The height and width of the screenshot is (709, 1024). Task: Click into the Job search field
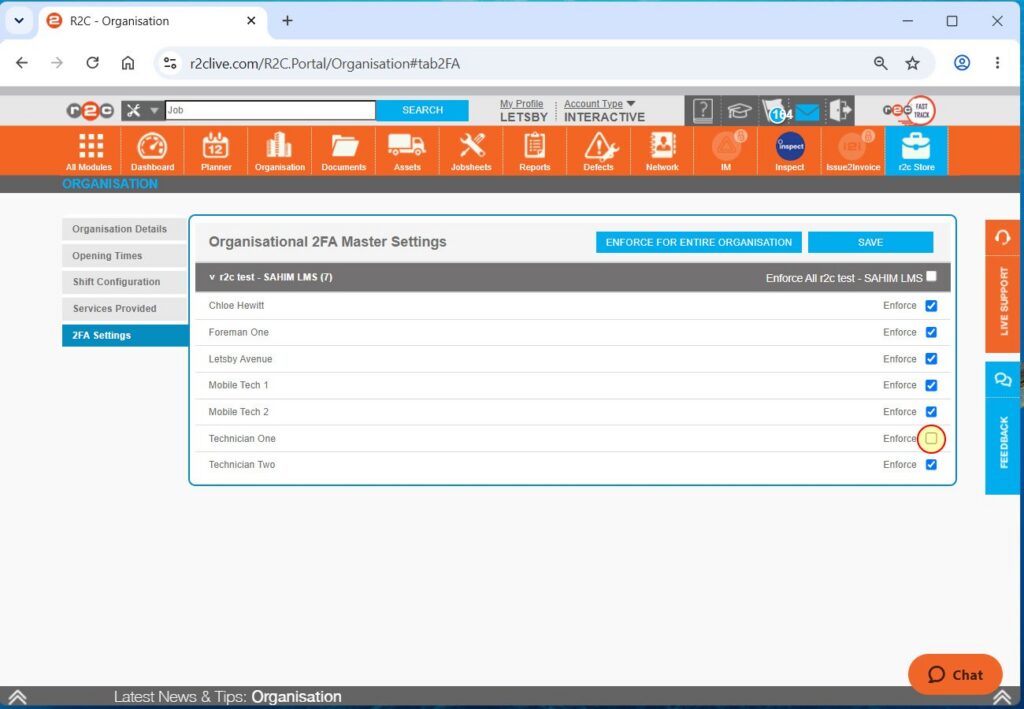pos(270,110)
